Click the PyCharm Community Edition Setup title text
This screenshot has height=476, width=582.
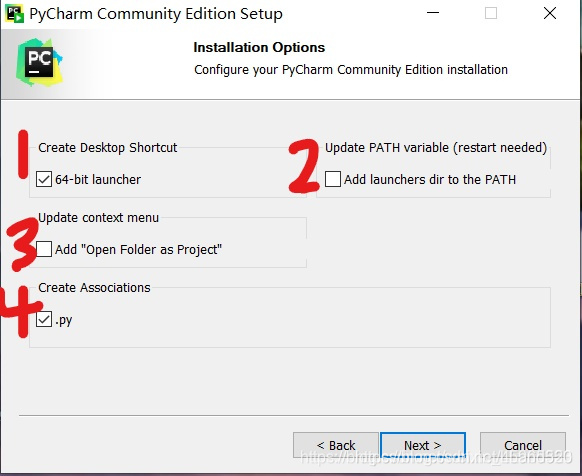click(x=156, y=14)
